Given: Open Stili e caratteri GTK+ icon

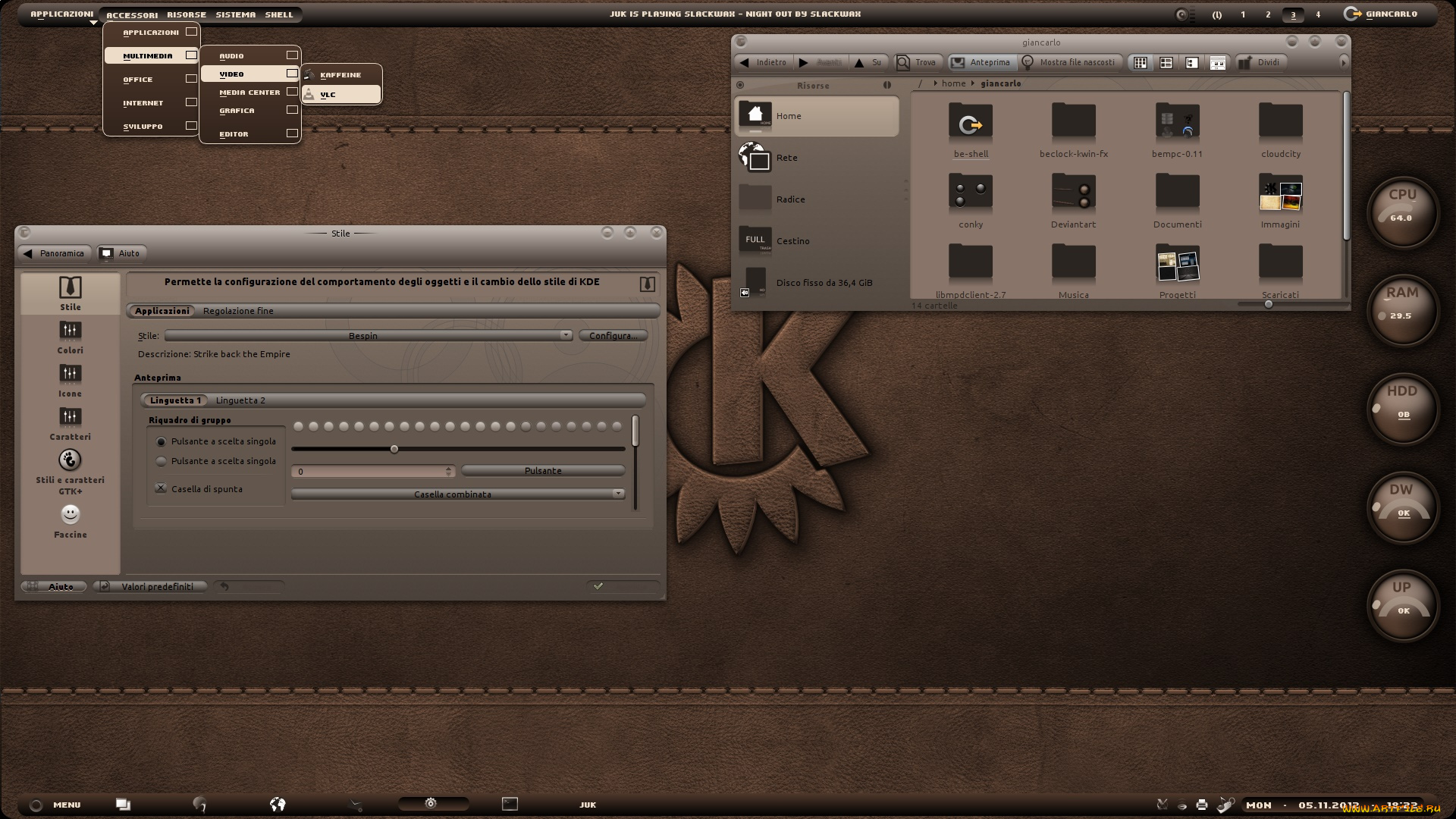Looking at the screenshot, I should [70, 460].
